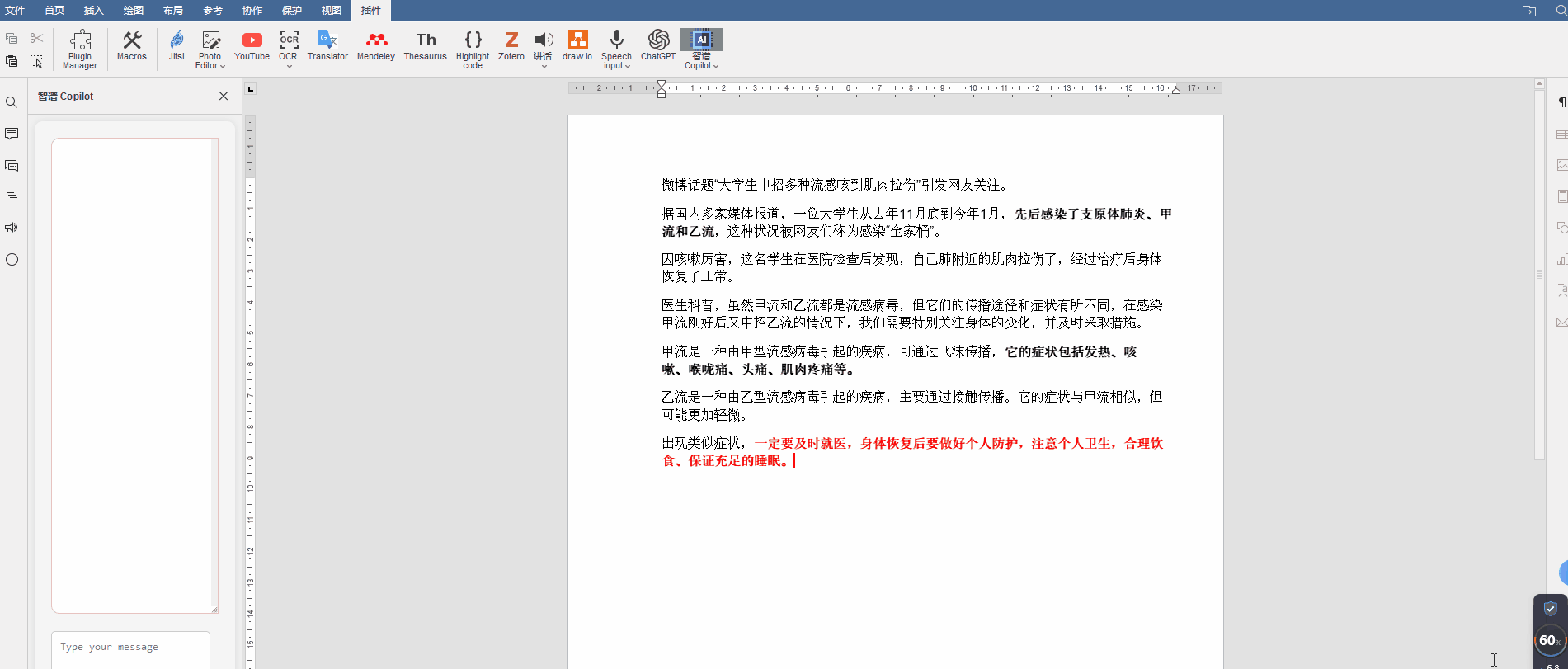The width and height of the screenshot is (1568, 669).
Task: Open the draw.io plugin
Action: tap(577, 45)
